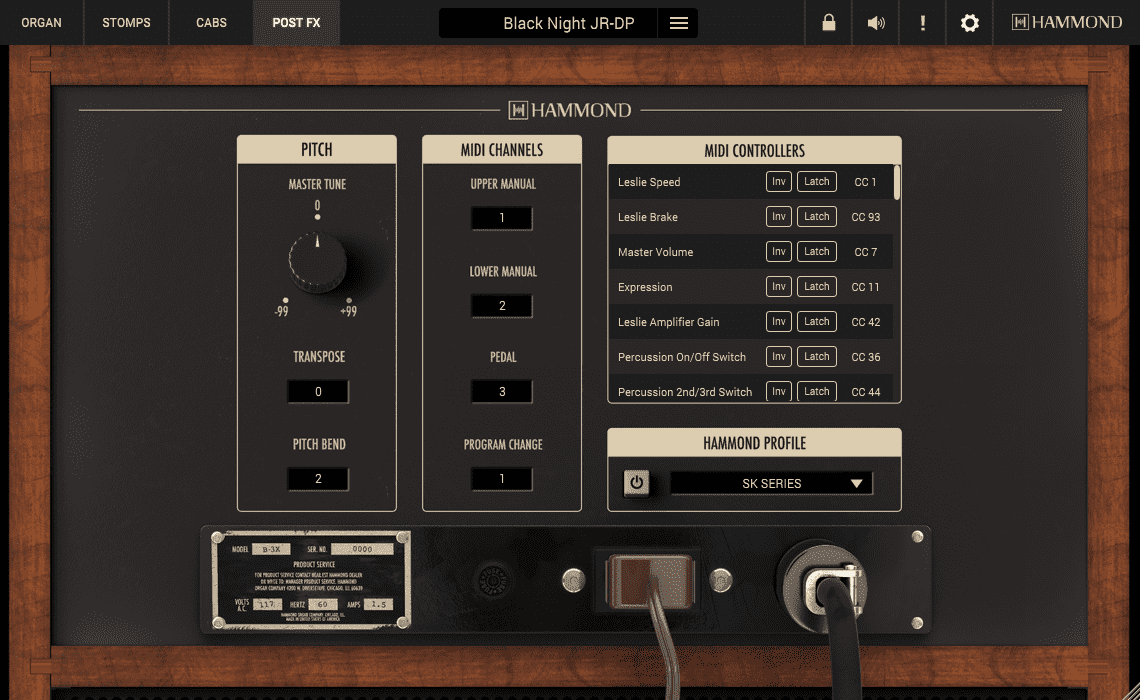Toggle Inv for Master Volume

coord(779,252)
